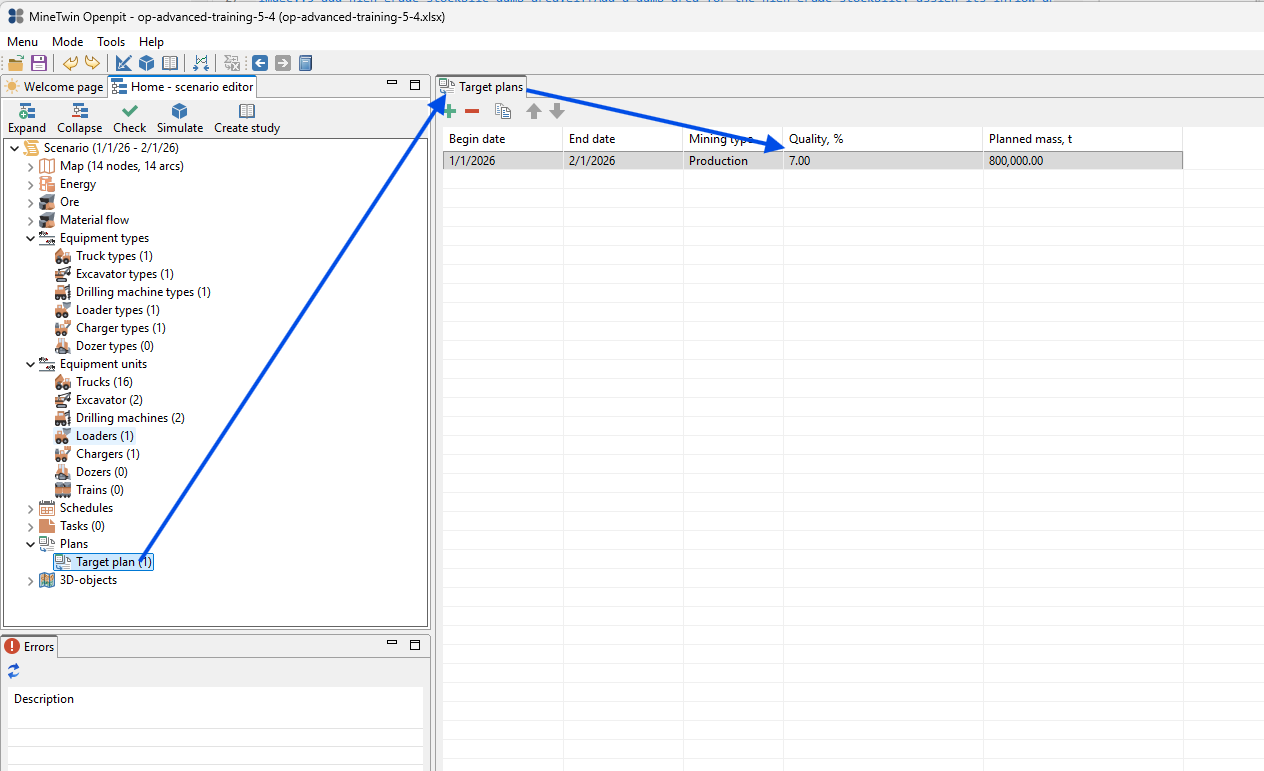Expand the Energy node
The height and width of the screenshot is (771, 1264).
coord(30,184)
